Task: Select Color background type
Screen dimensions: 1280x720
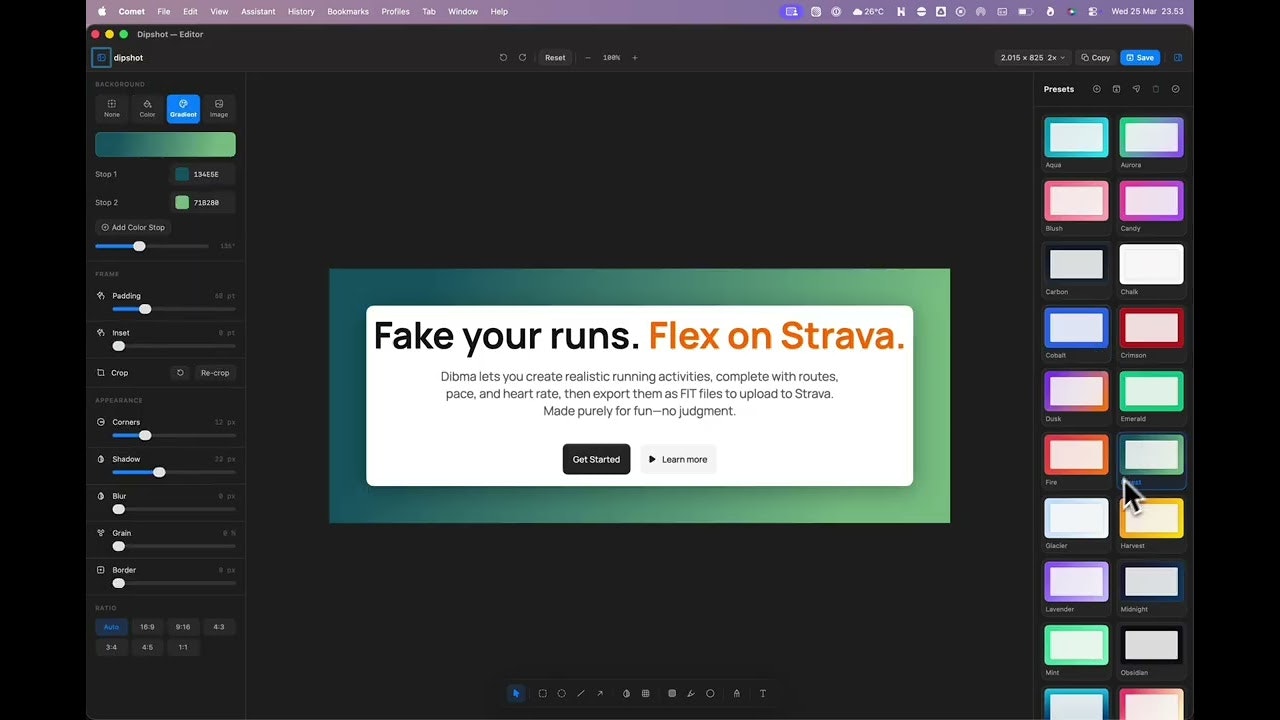Action: [147, 108]
